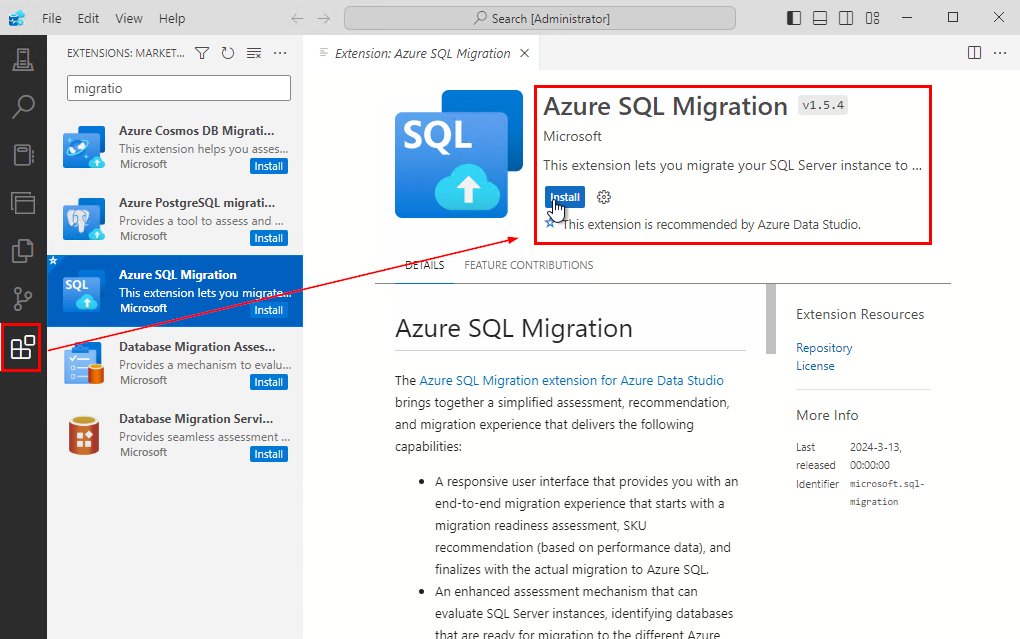Filter Marketplace extensions

[x=202, y=53]
